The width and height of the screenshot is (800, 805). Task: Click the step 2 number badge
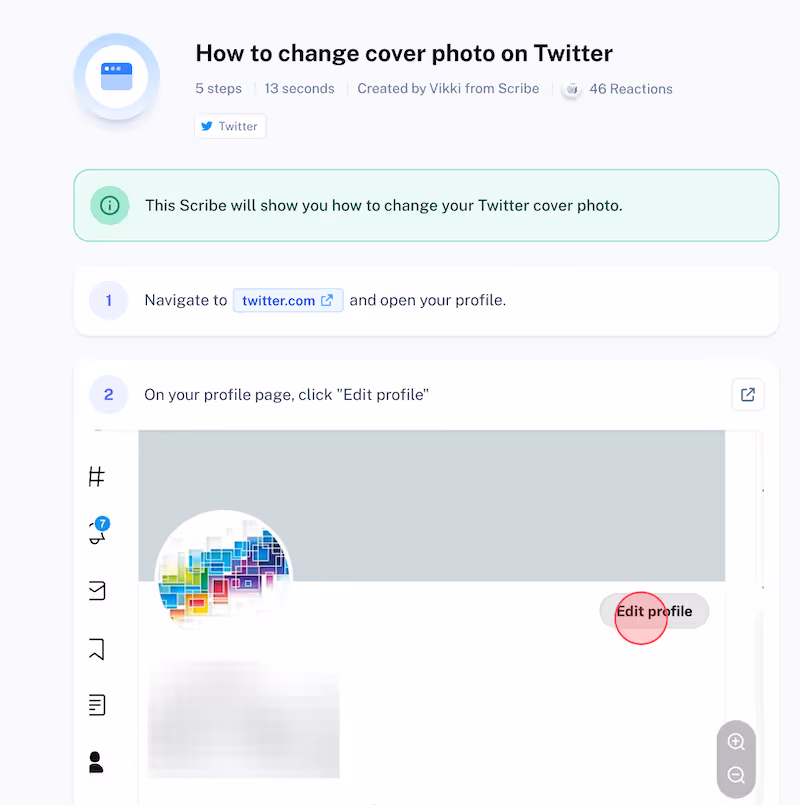coord(108,394)
